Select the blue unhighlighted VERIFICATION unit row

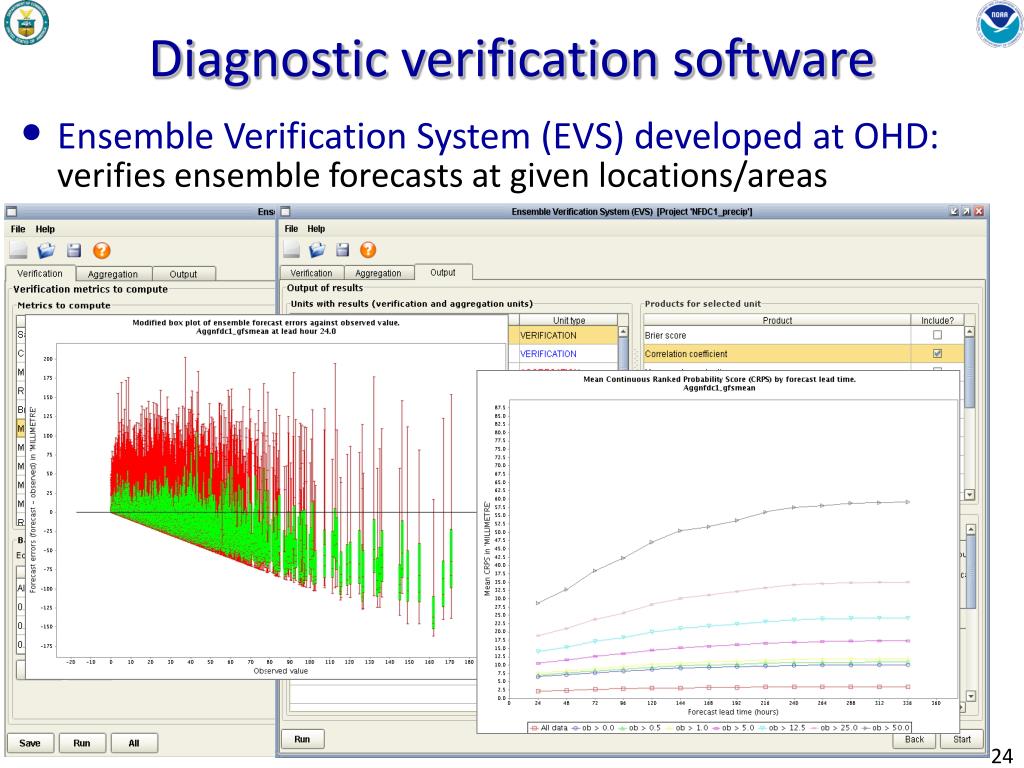click(x=563, y=353)
